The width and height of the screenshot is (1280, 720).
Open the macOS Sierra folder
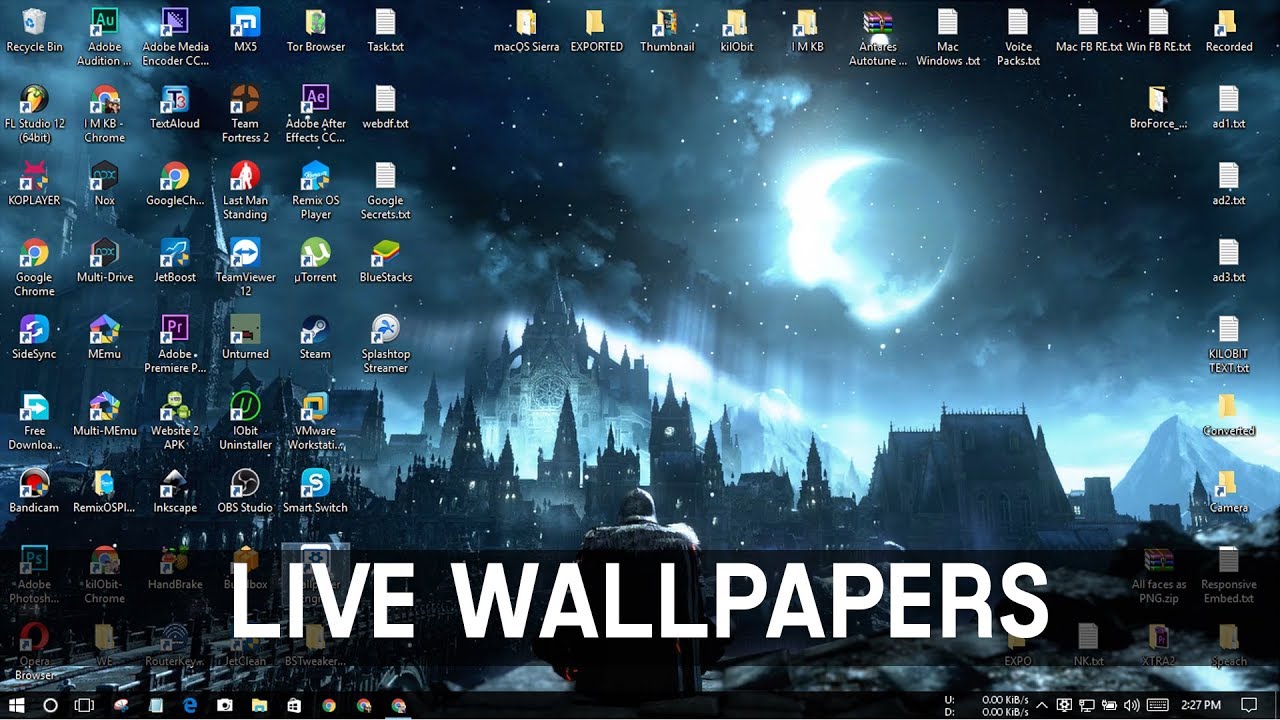[526, 30]
